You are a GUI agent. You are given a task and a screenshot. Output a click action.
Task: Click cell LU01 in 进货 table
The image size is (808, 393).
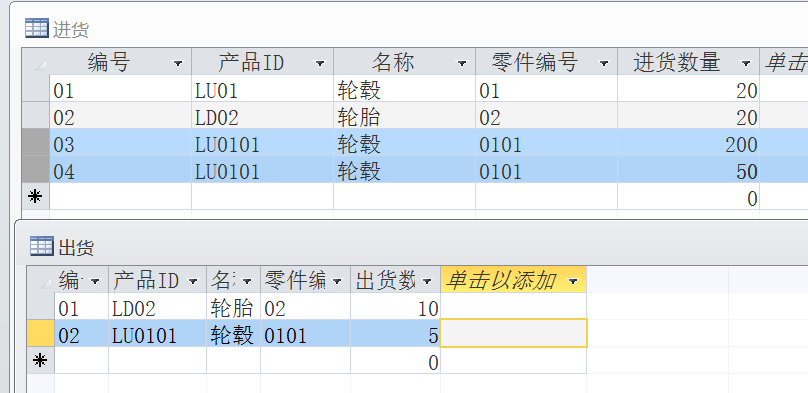point(262,89)
